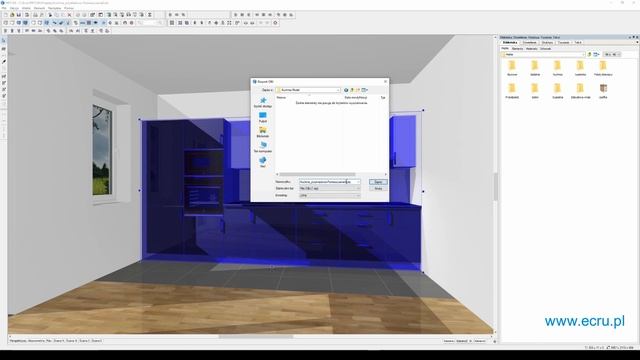
Task: Open the Kuchnia folder in library
Action: (x=558, y=68)
